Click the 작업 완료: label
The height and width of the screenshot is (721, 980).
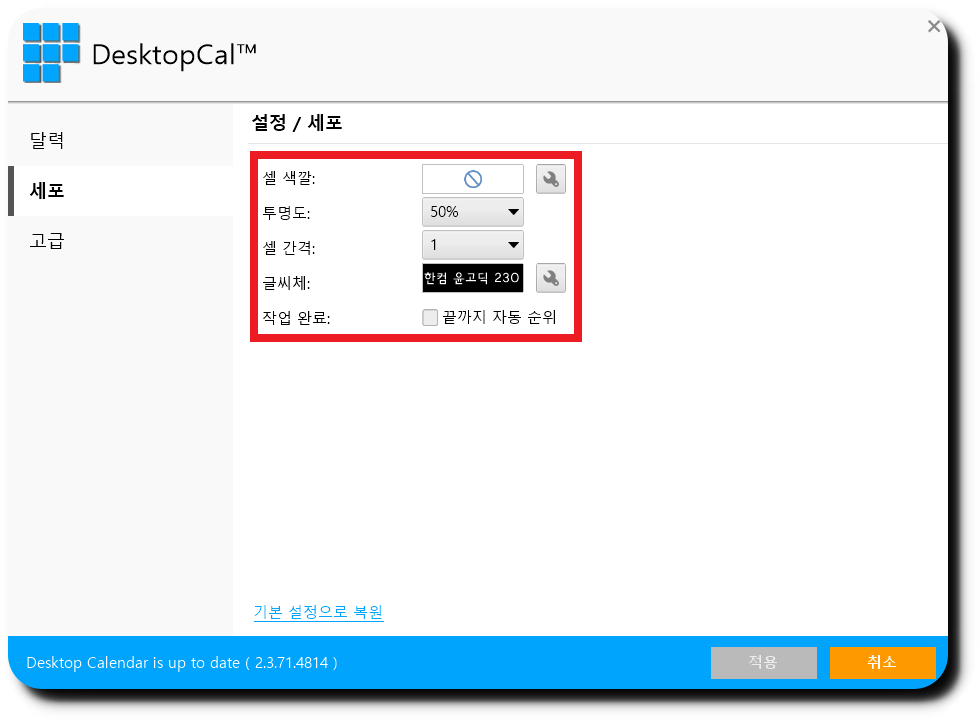tap(296, 318)
